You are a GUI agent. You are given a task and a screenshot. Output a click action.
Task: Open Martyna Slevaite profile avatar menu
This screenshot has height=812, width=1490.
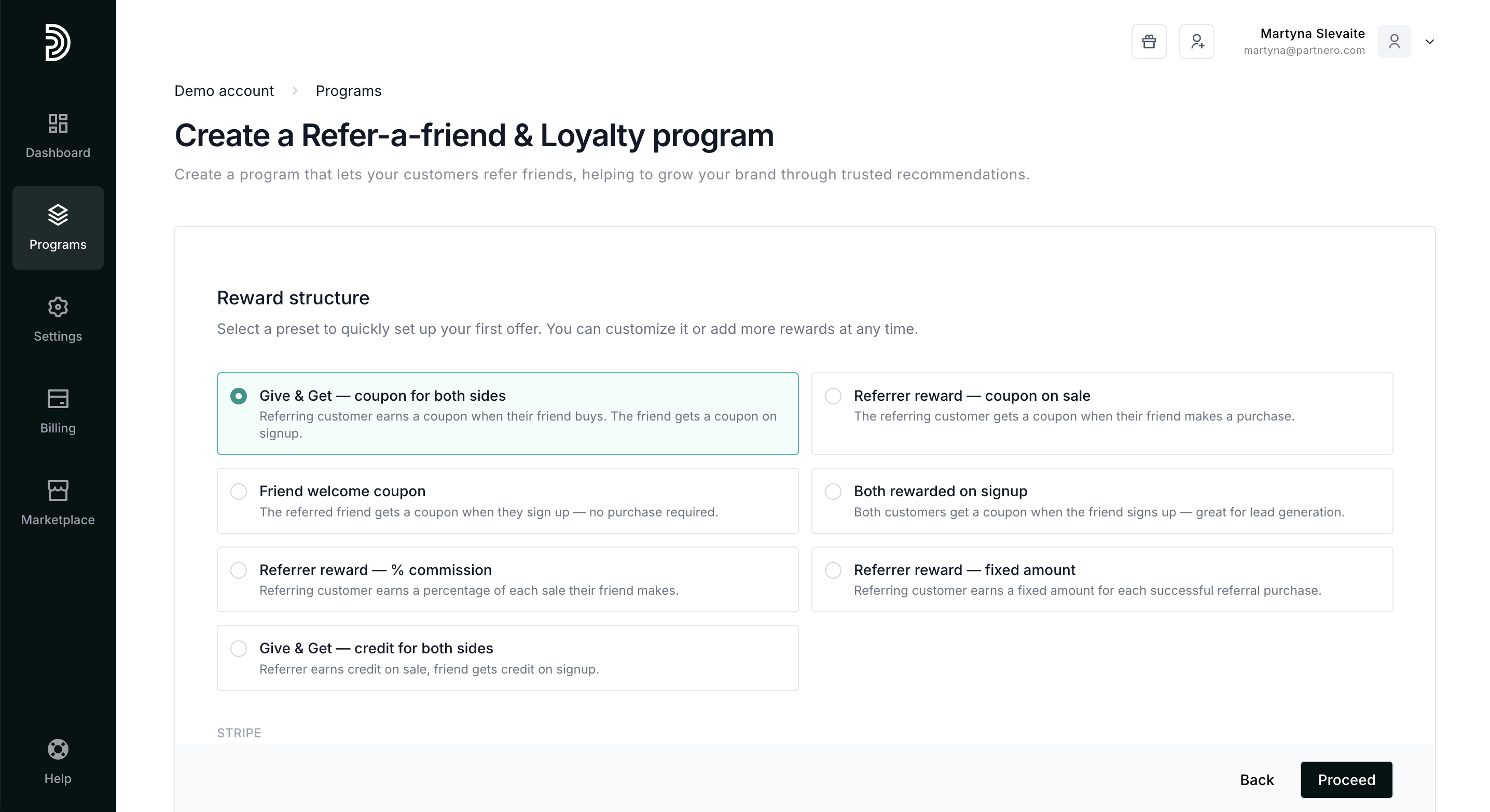pos(1394,41)
